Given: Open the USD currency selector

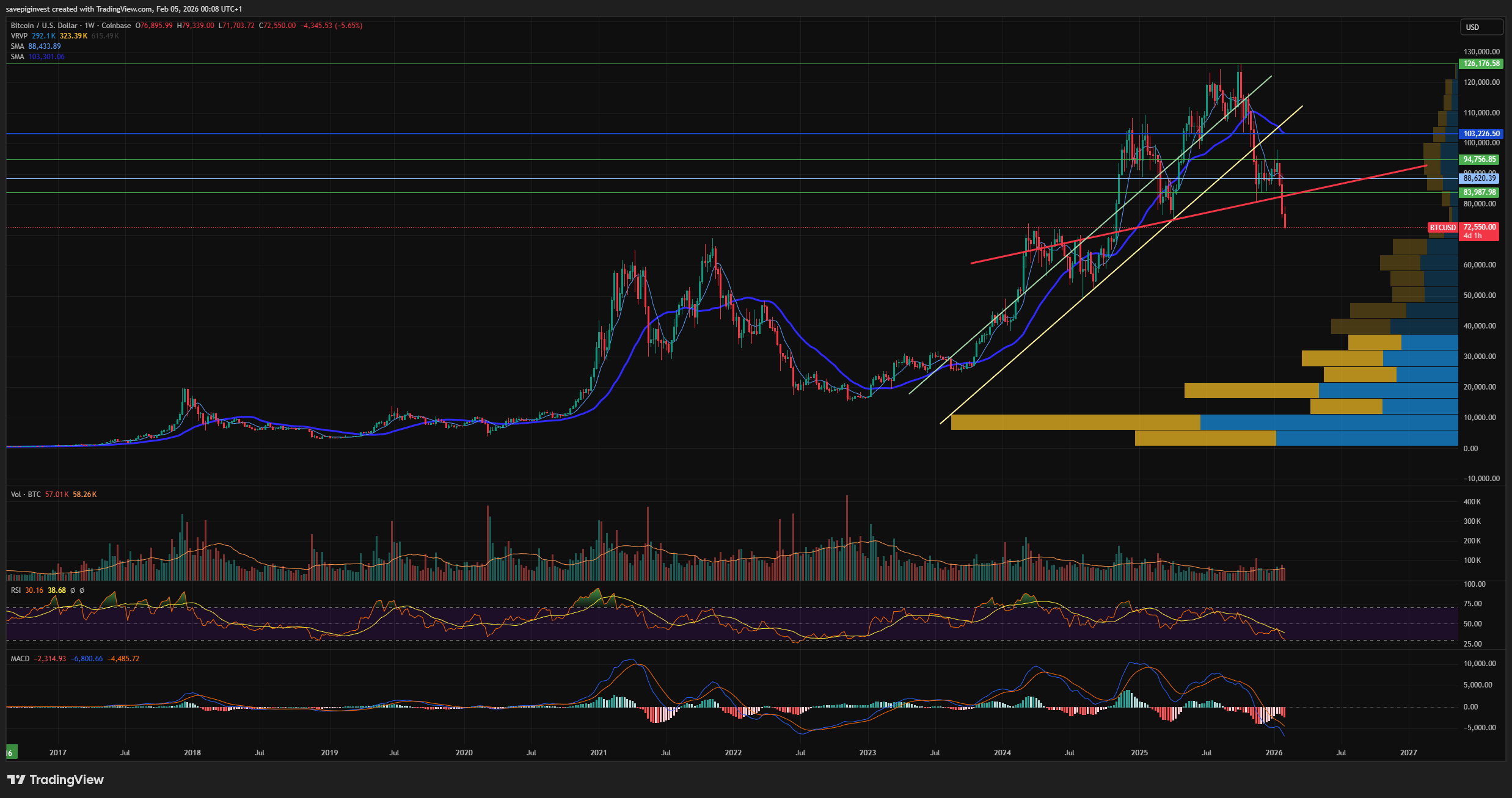Looking at the screenshot, I should [1480, 27].
